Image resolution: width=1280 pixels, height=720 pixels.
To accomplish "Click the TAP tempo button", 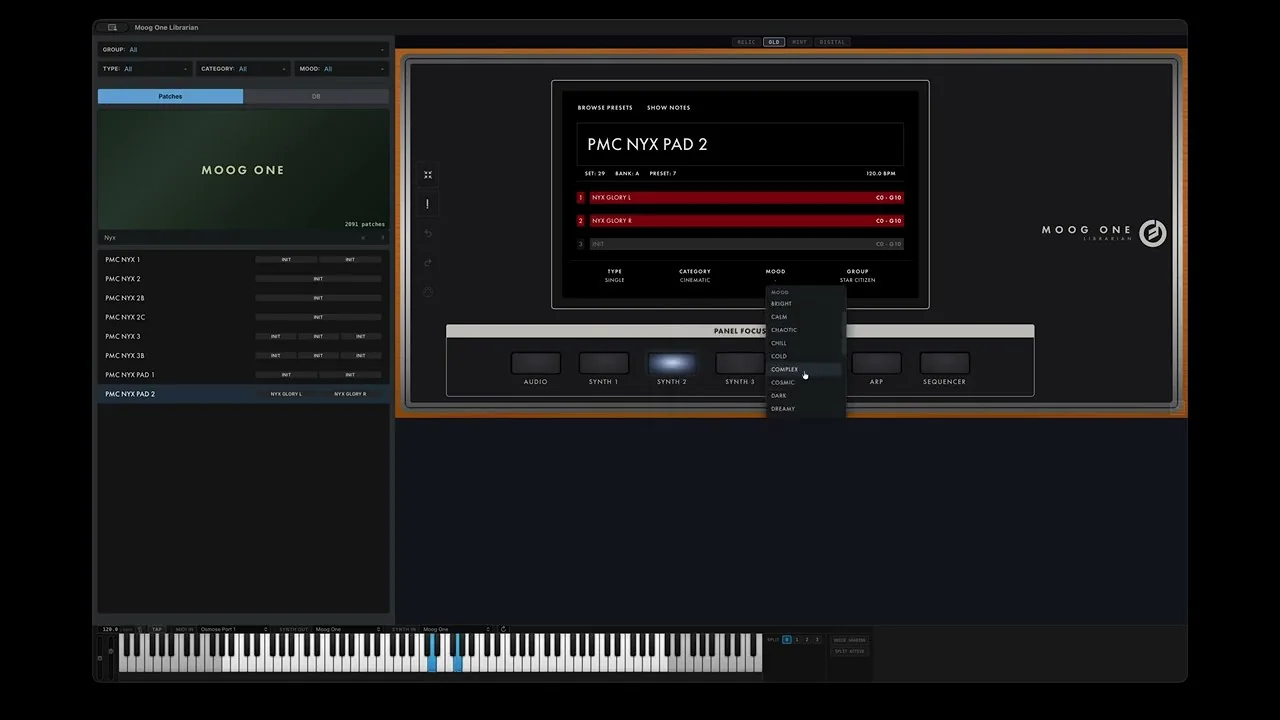I will pos(157,629).
